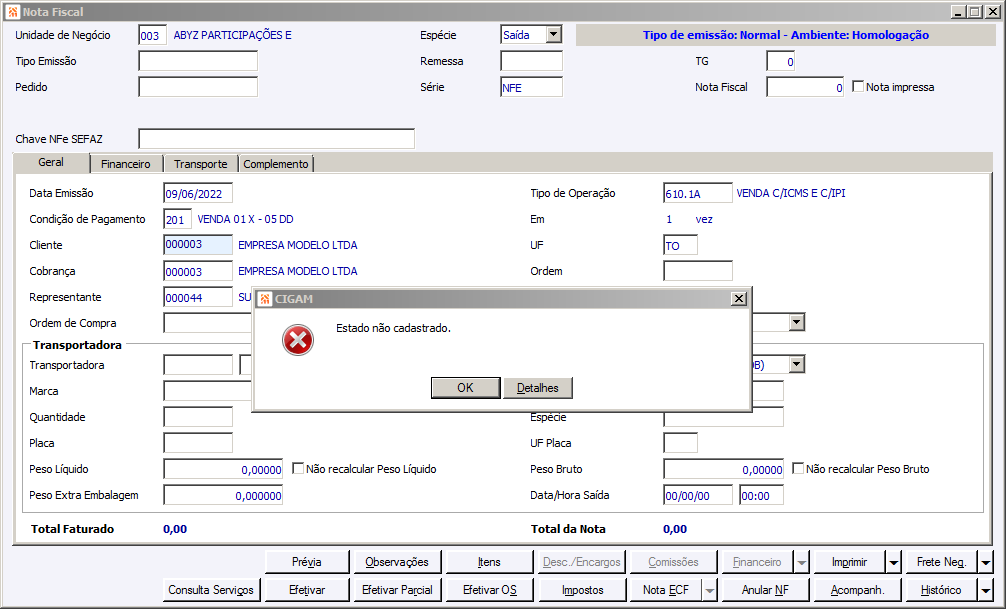
Task: Switch to the Transporte tab
Action: [x=201, y=164]
